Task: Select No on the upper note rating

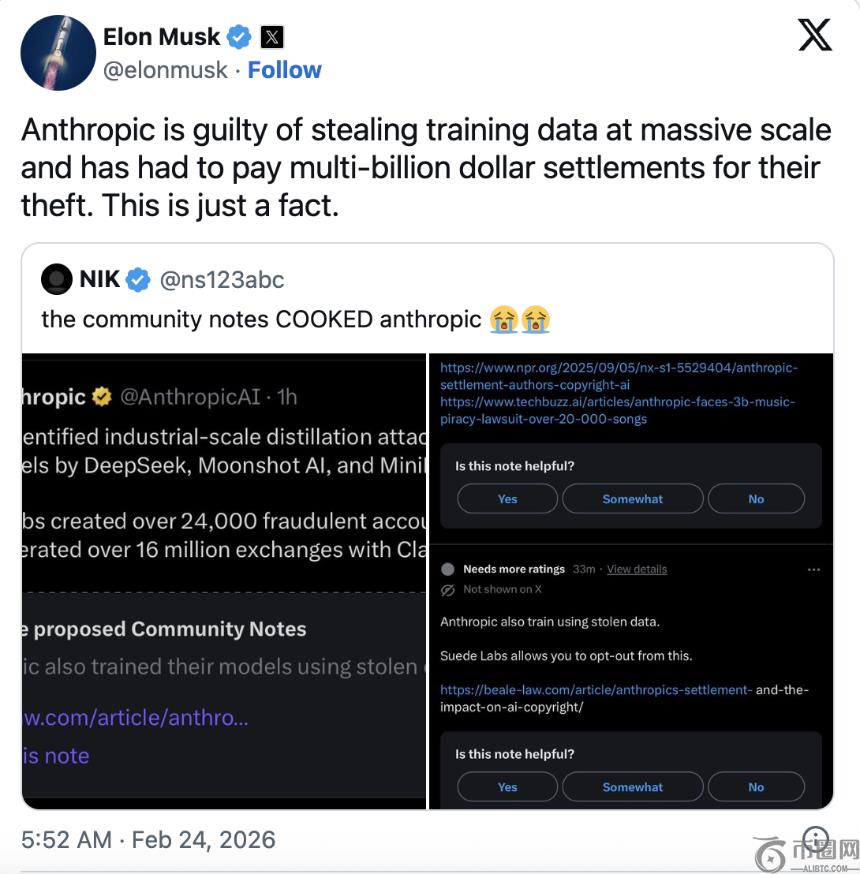Action: (x=756, y=499)
